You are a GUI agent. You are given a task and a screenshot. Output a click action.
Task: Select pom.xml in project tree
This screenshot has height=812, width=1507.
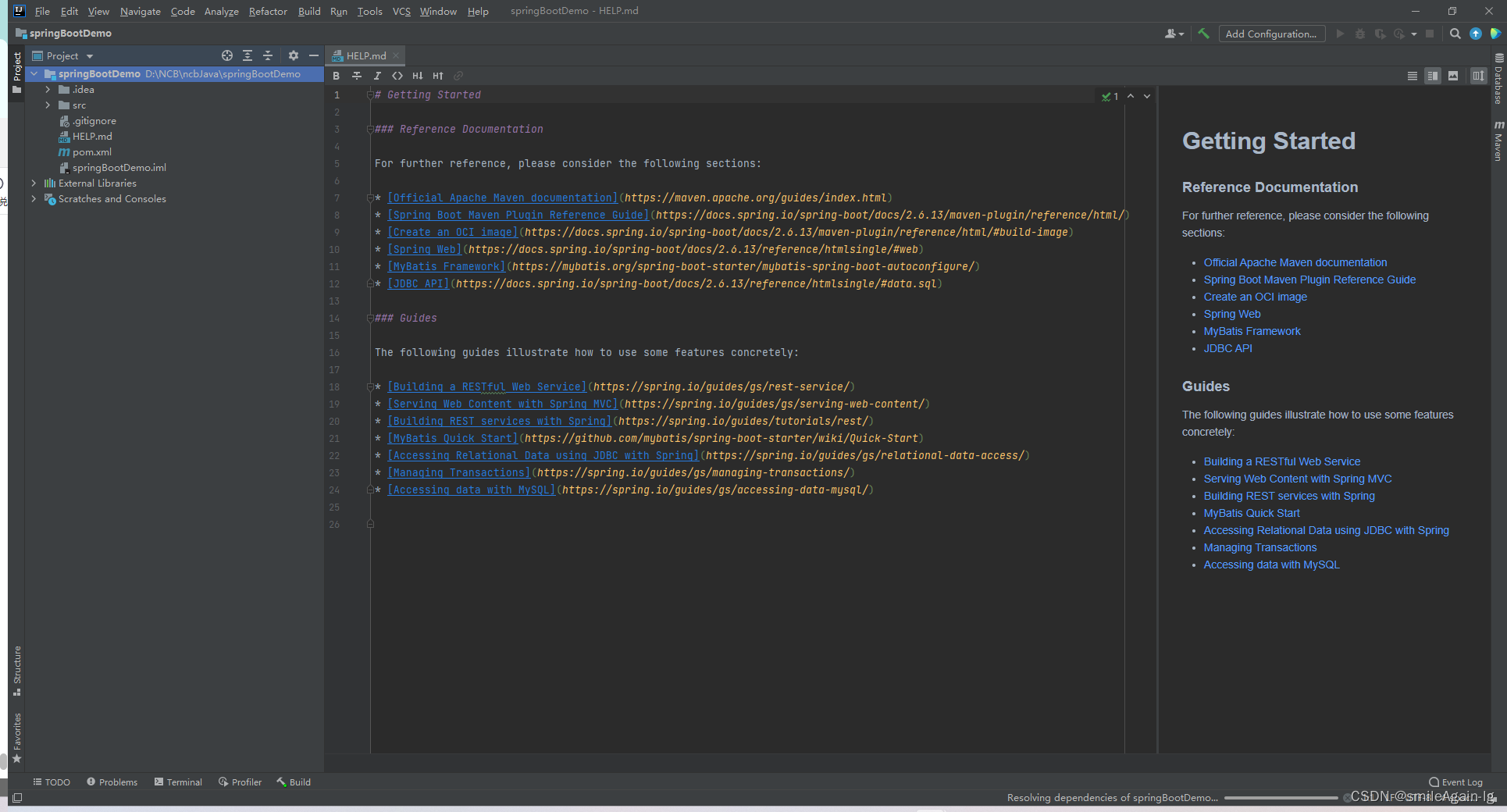click(91, 152)
